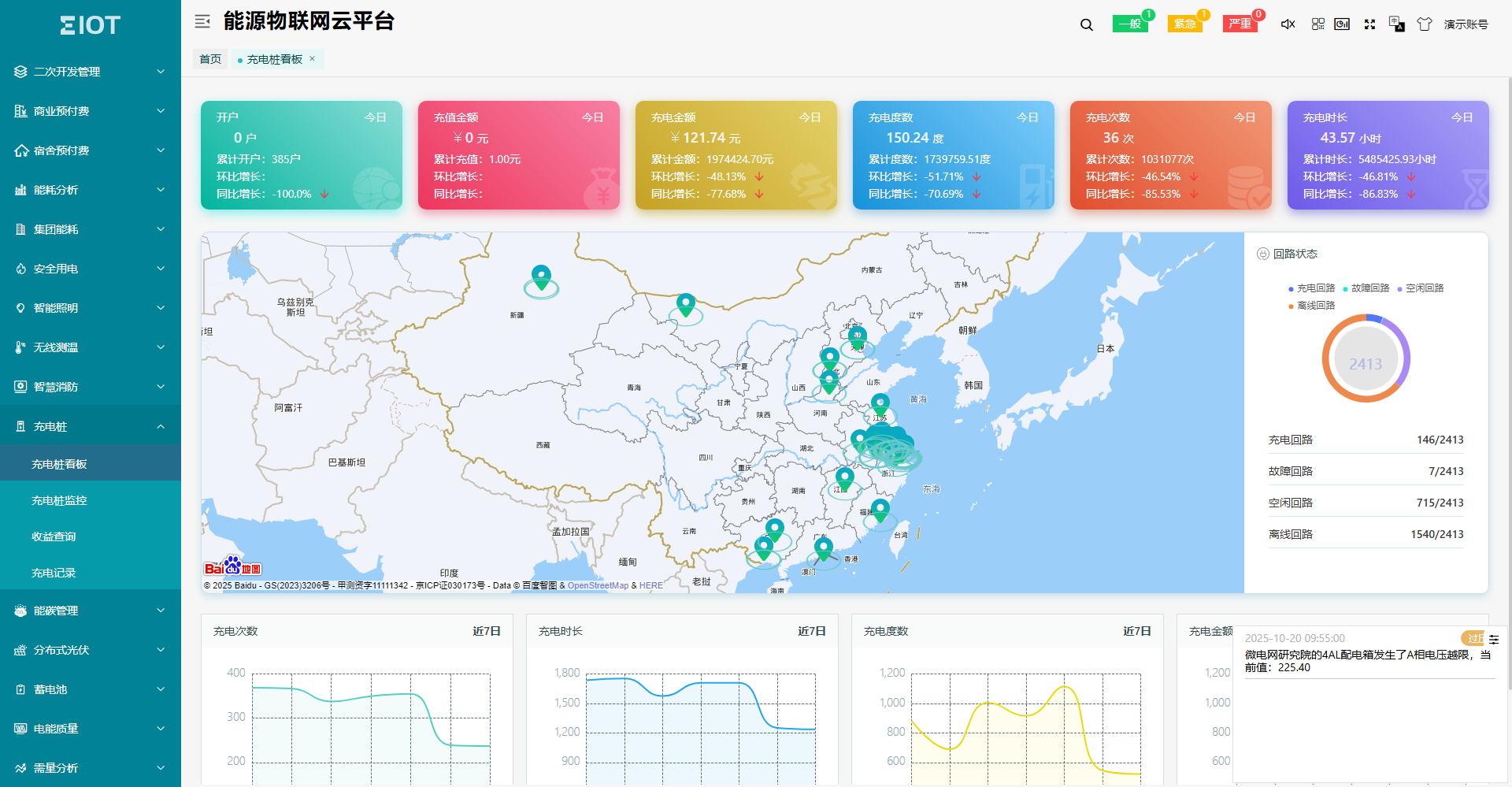Screen dimensions: 1512x787
Task: Open the OpenStreetMap link on map
Action: point(598,585)
